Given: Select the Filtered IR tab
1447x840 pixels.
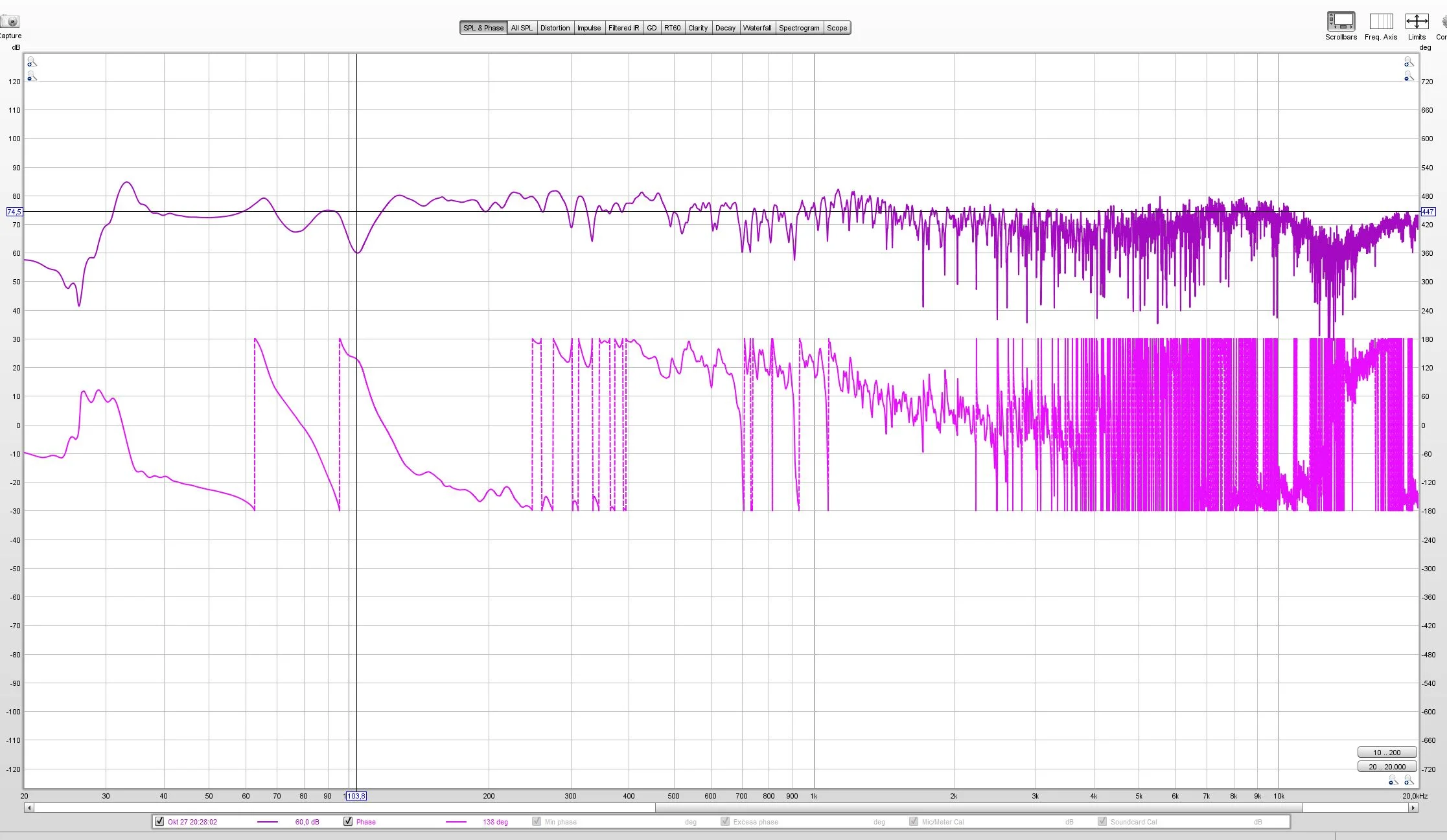Looking at the screenshot, I should click(623, 28).
